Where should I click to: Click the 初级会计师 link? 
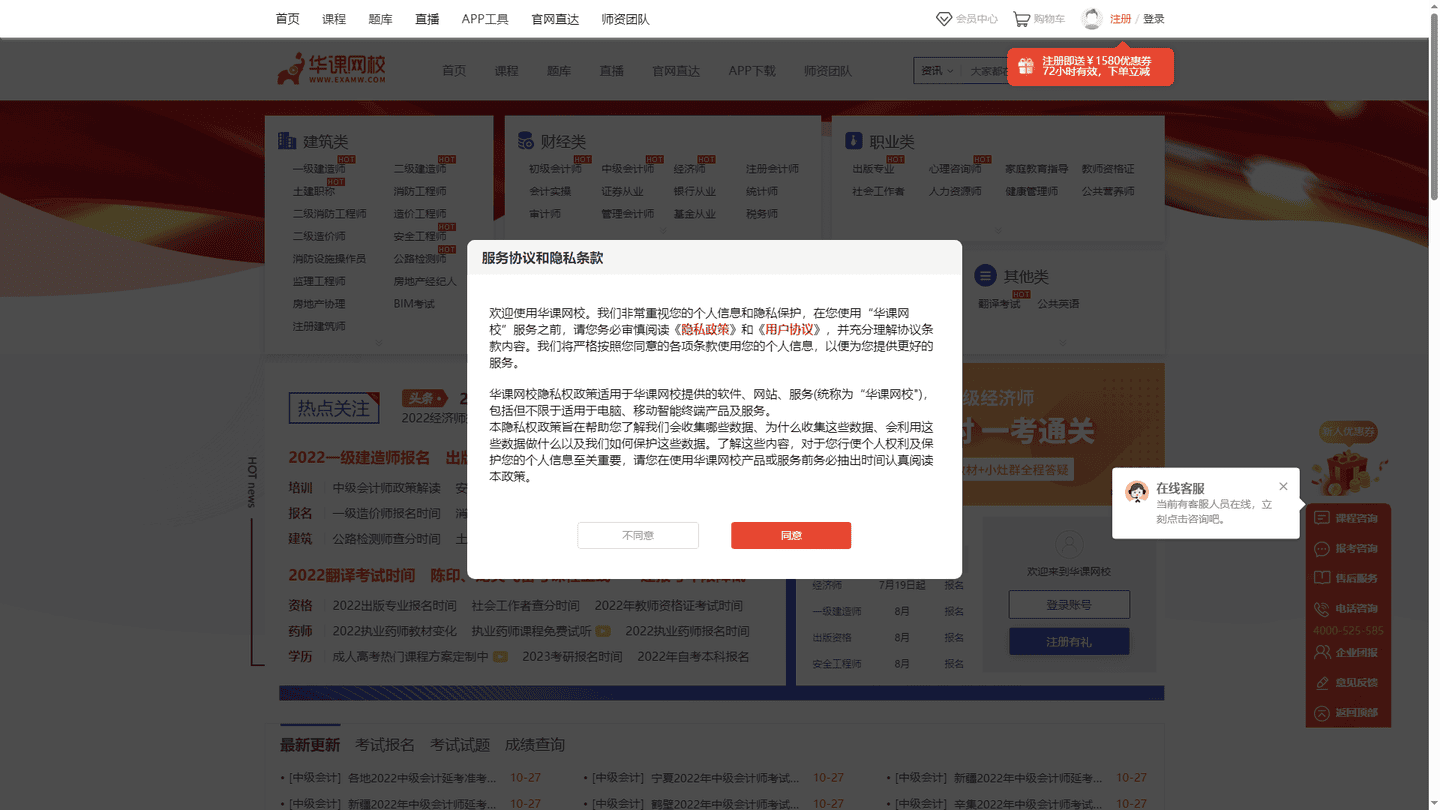[x=555, y=169]
